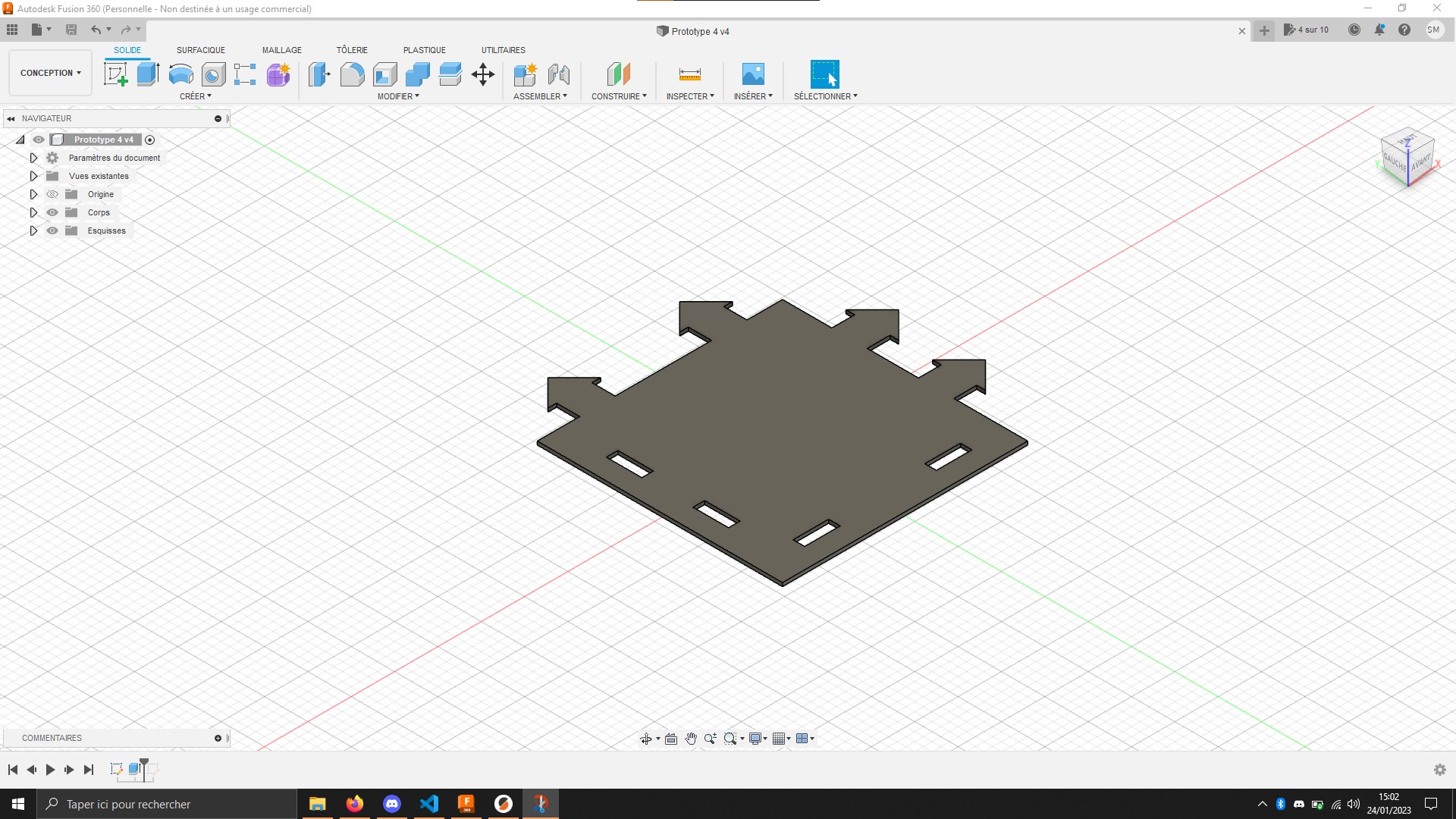Switch to the Tôlerie tab

pyautogui.click(x=352, y=50)
